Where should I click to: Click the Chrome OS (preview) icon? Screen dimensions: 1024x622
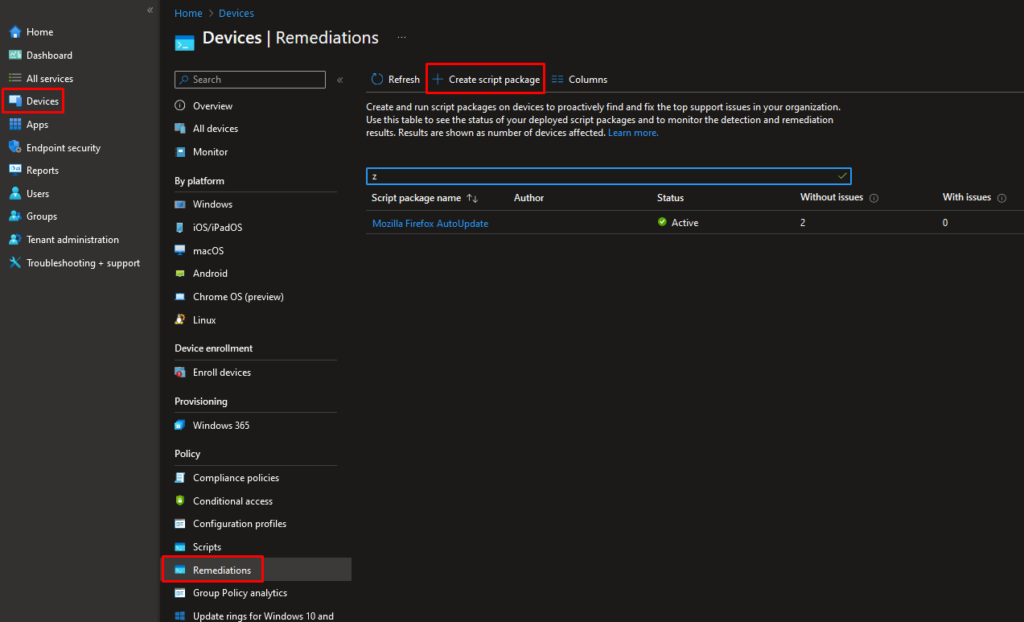click(180, 297)
